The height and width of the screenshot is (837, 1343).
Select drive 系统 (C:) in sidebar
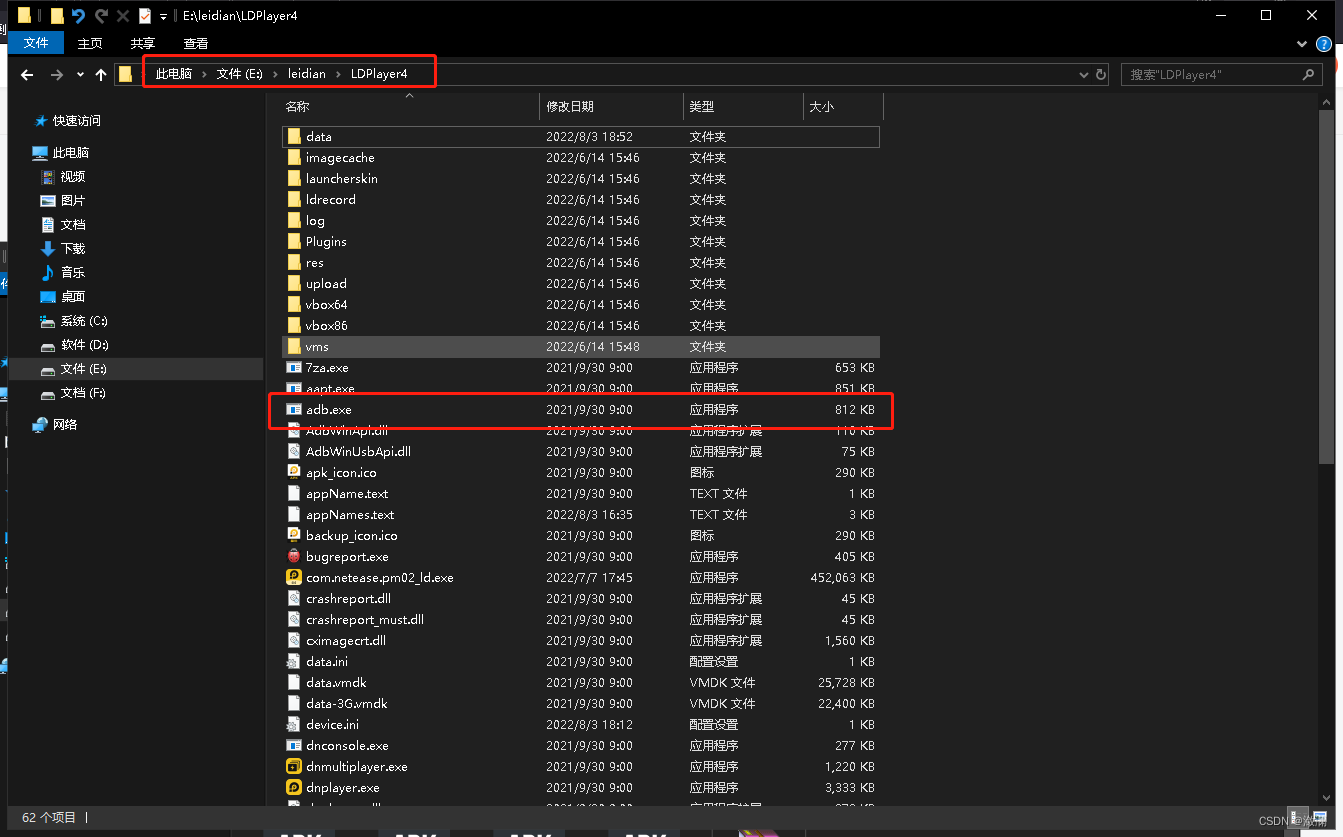pos(84,321)
